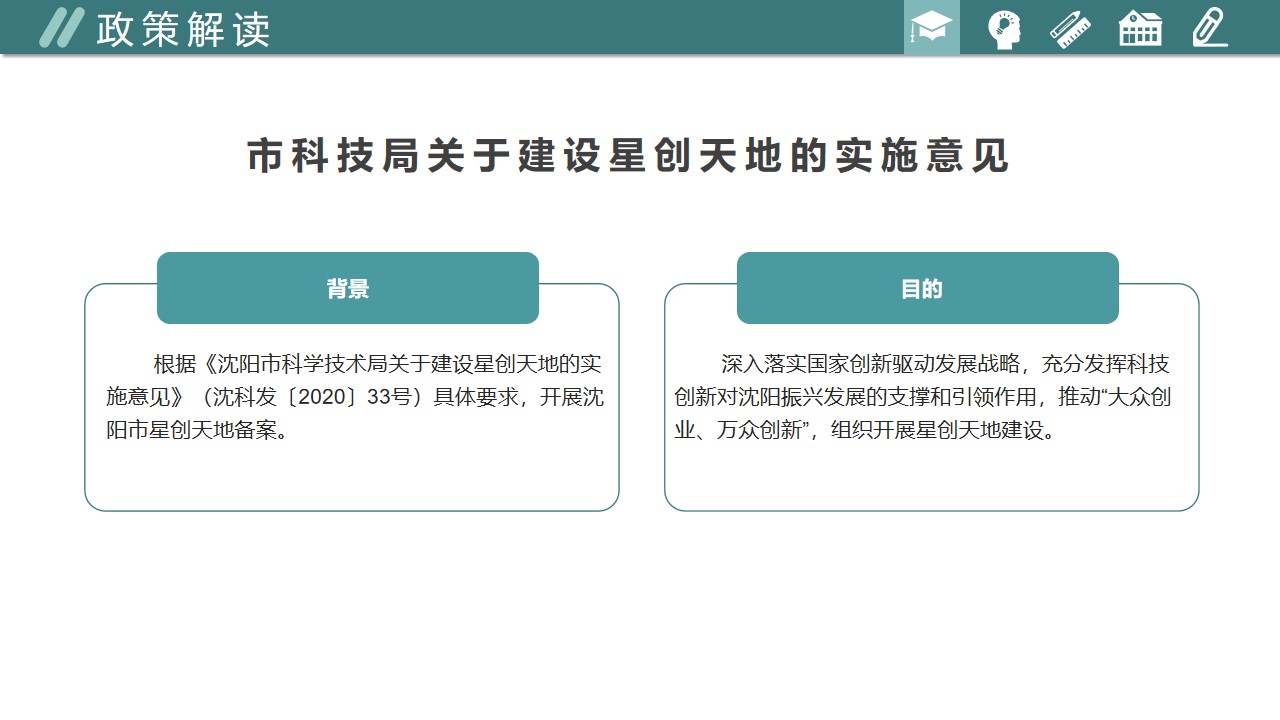The width and height of the screenshot is (1280, 720).
Task: Click the paragraph starting with 深入落实国家创新驱动
Action: click(922, 397)
